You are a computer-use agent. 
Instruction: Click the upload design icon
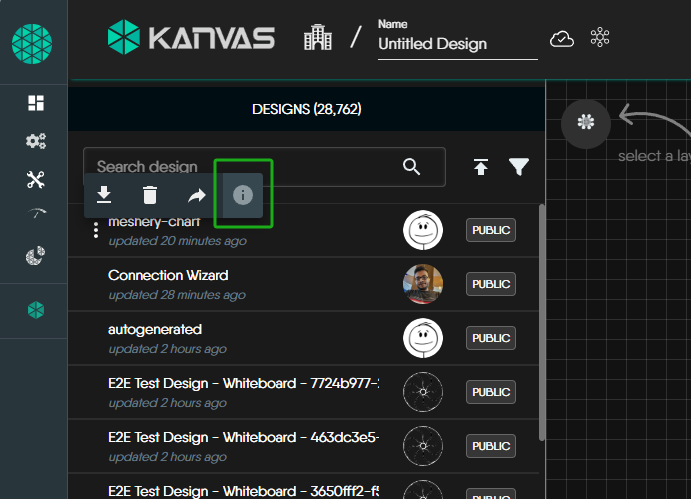click(481, 167)
